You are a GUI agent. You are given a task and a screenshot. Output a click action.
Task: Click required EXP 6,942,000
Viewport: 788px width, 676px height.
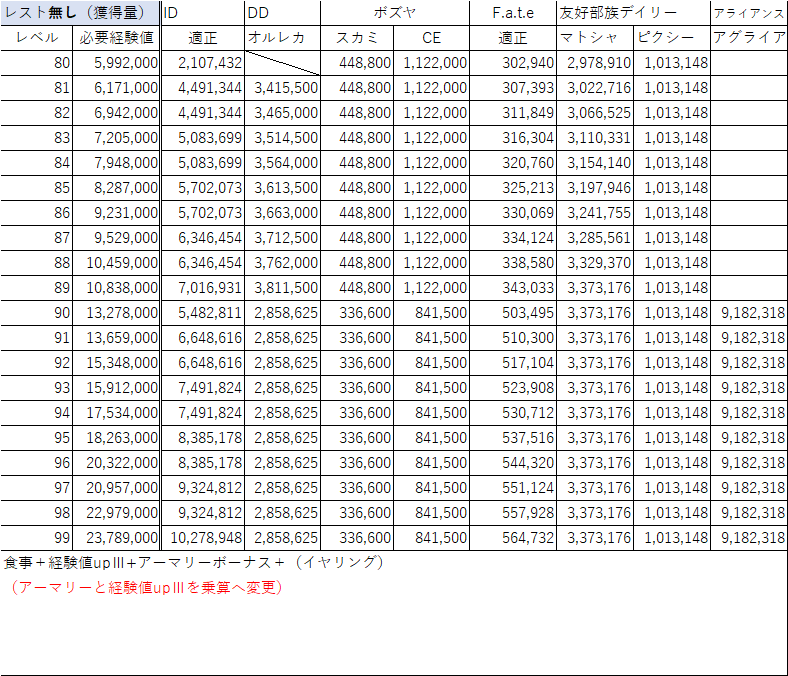[x=116, y=113]
